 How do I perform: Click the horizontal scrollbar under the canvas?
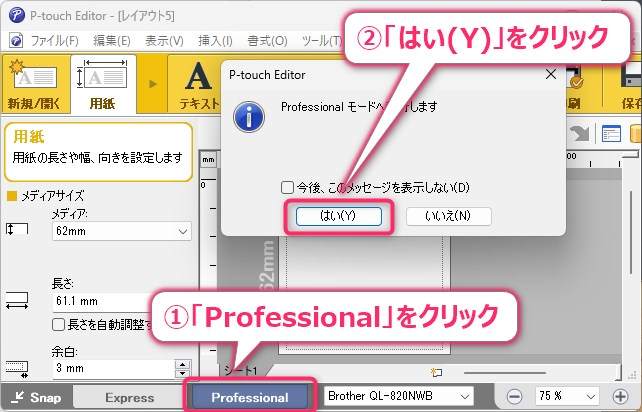click(504, 373)
